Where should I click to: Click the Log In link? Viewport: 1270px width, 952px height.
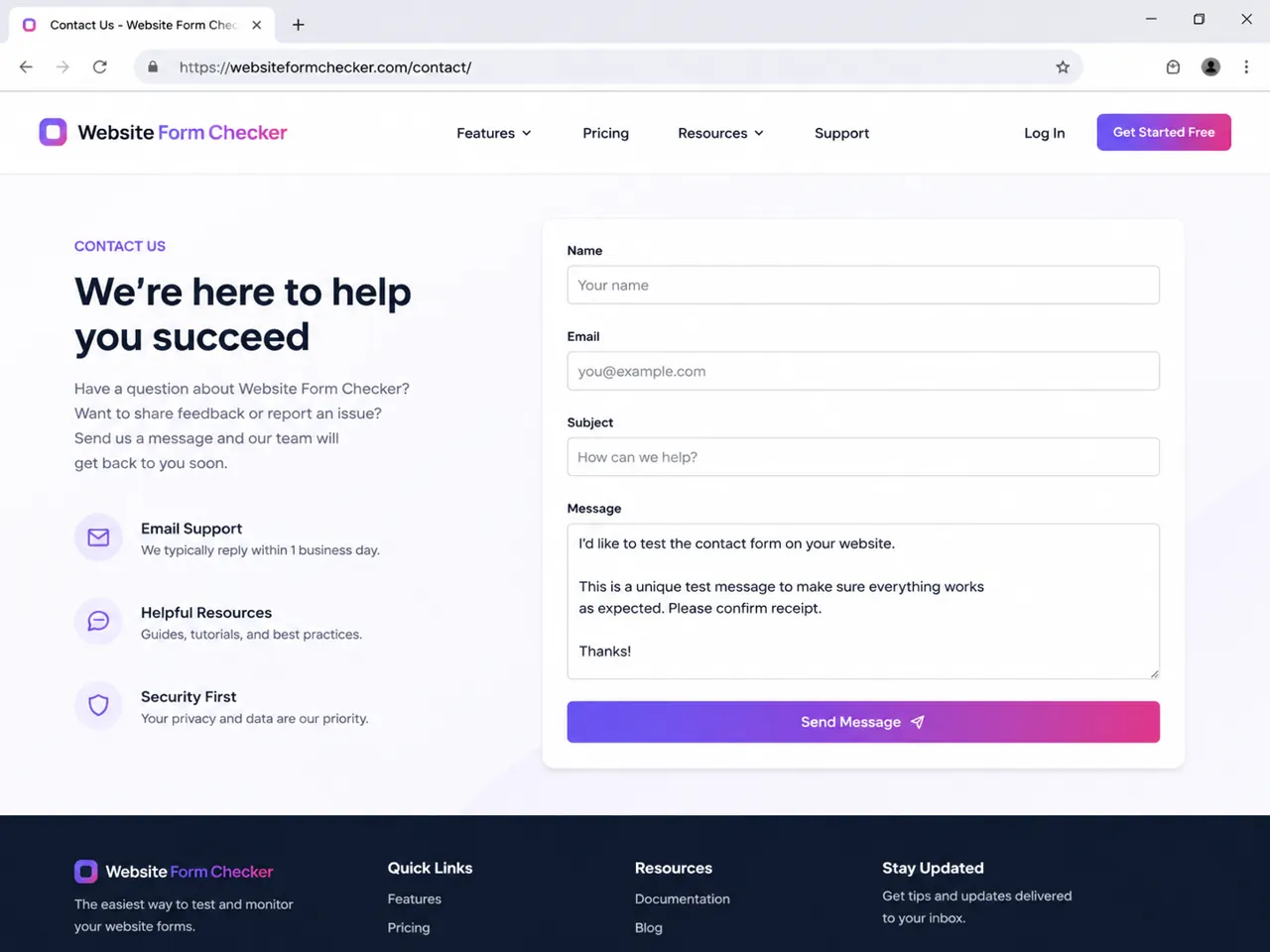1044,133
